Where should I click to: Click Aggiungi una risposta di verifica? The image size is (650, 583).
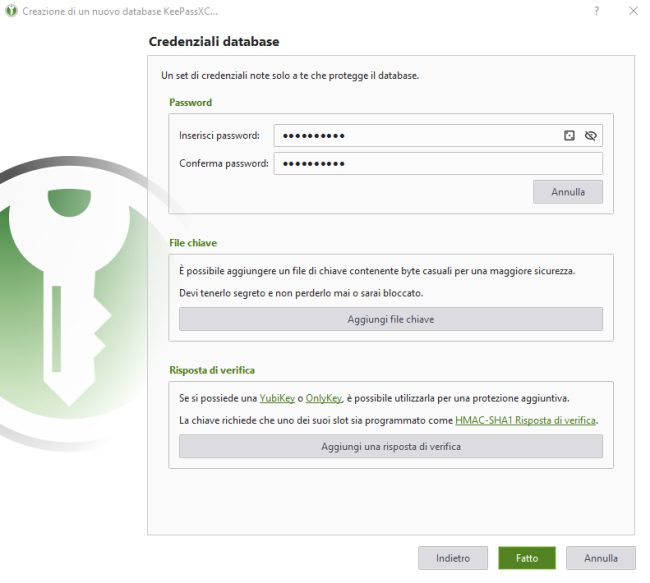(390, 446)
